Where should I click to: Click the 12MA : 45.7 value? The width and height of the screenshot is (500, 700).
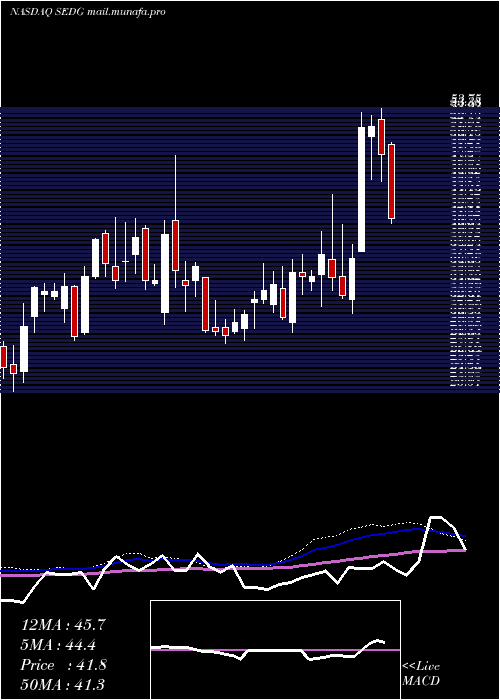coord(63,625)
